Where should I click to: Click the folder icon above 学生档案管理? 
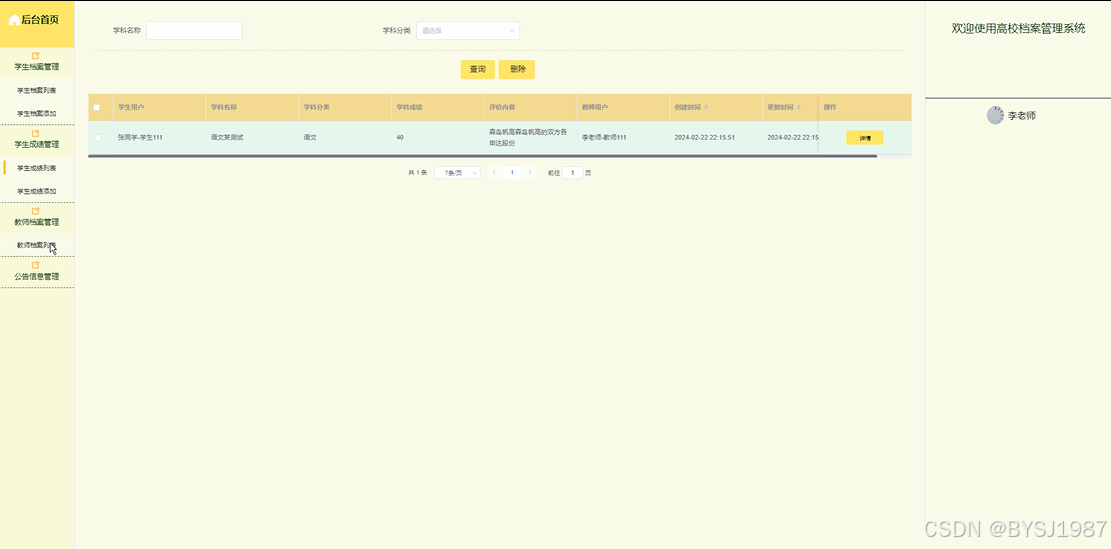click(x=36, y=55)
